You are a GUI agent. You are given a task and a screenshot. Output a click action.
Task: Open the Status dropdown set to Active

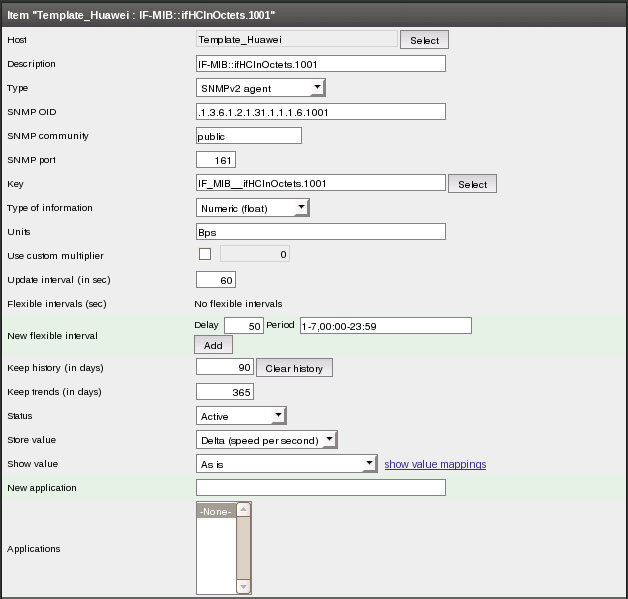242,416
